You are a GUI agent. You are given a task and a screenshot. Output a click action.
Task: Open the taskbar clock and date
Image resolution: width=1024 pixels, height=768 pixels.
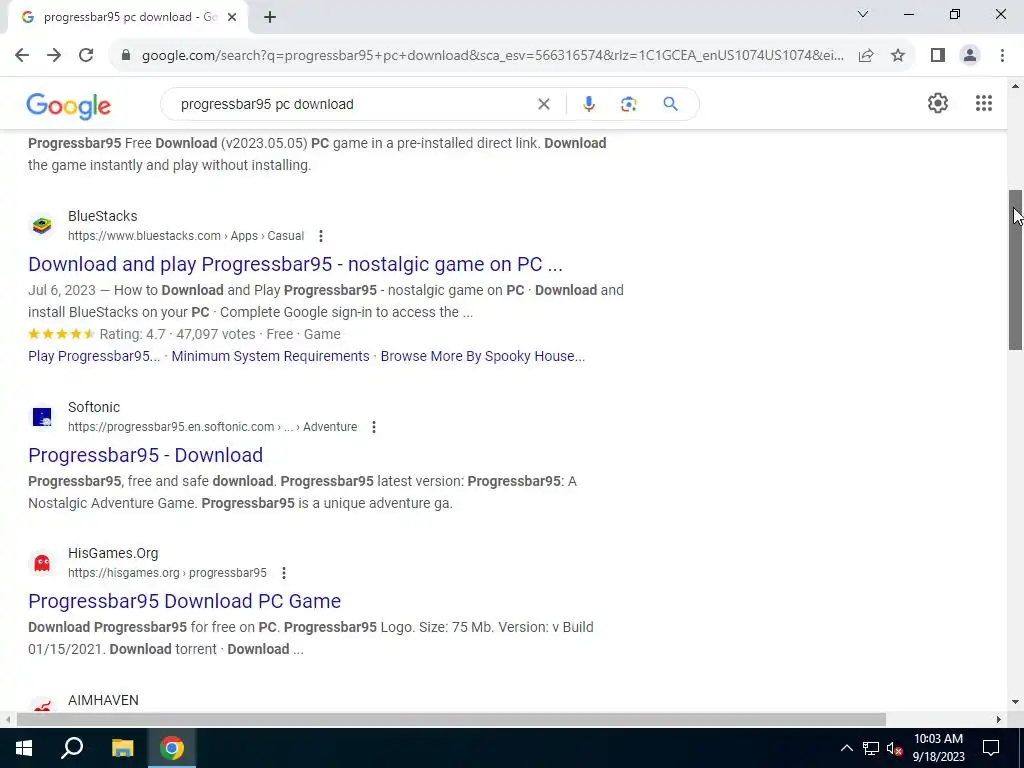(938, 748)
